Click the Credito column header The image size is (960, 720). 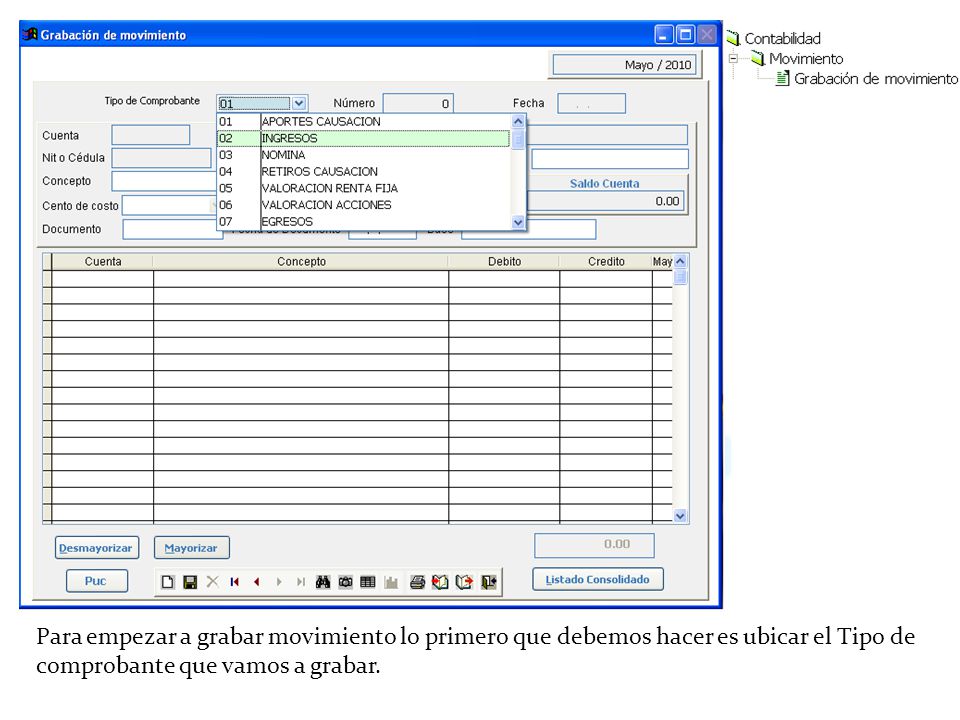coord(606,261)
